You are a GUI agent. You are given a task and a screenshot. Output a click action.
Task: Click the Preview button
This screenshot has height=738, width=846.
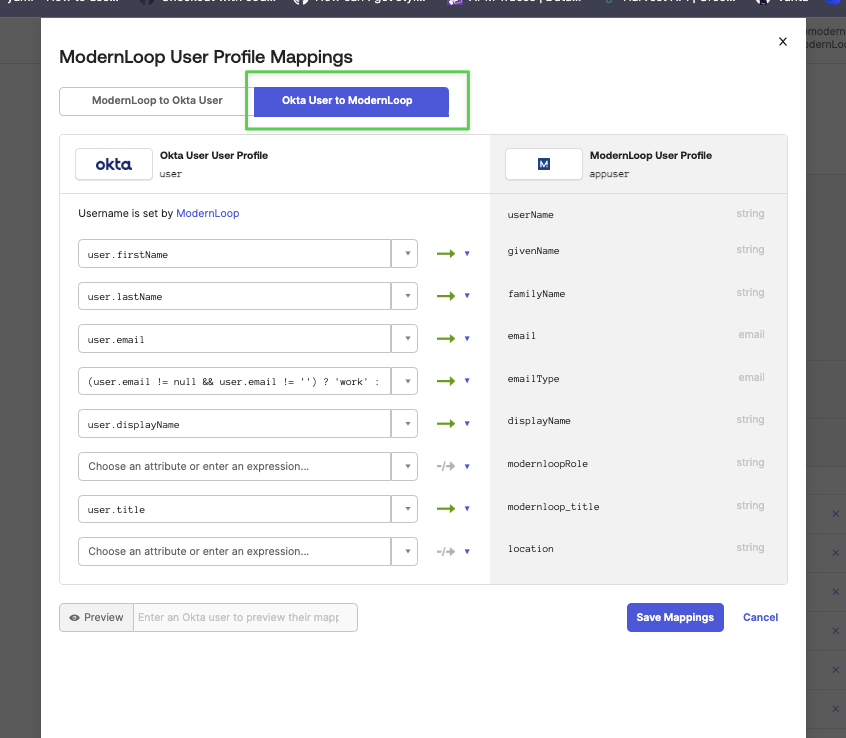97,617
